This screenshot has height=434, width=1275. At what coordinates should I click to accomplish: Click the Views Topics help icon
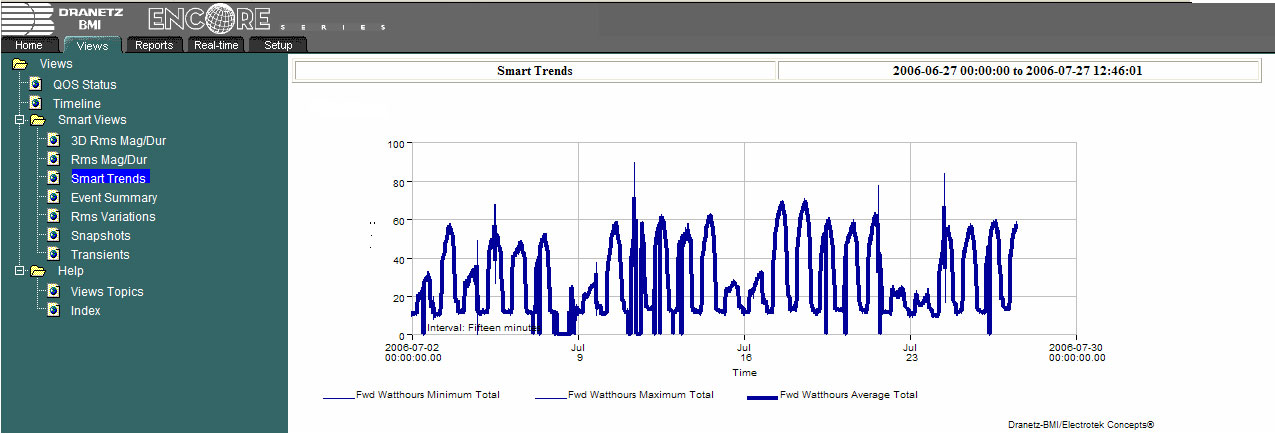coord(53,291)
